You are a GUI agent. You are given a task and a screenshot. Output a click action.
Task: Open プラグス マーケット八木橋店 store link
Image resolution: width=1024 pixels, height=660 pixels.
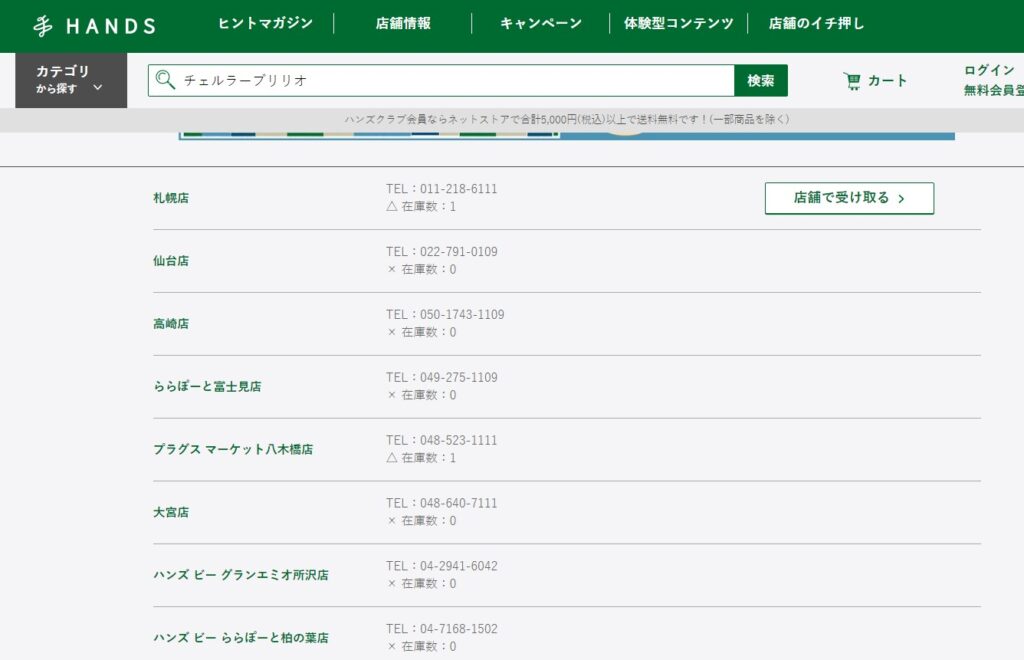pos(233,449)
